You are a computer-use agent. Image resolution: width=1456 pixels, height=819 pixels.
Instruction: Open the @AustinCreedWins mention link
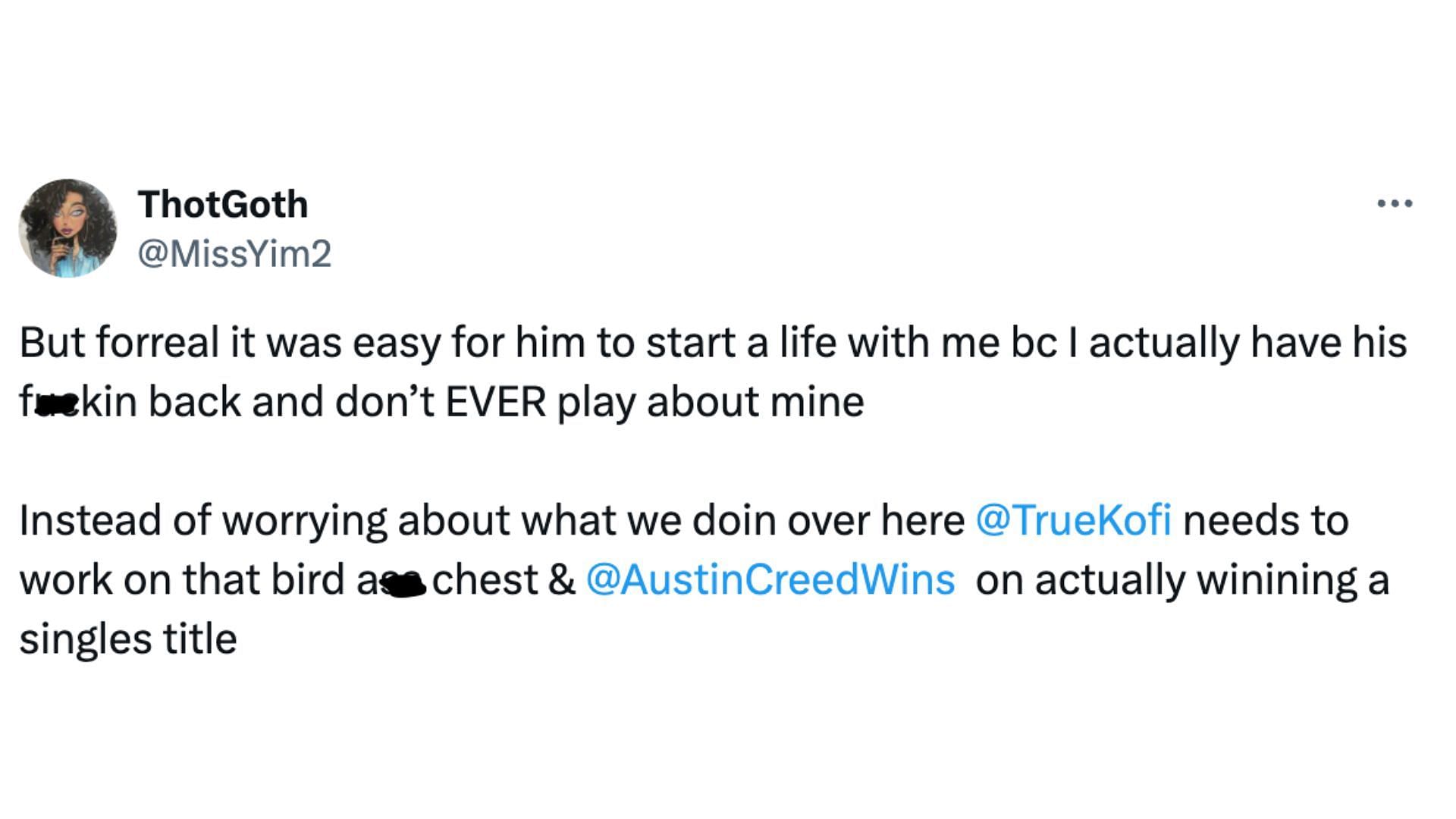[770, 580]
